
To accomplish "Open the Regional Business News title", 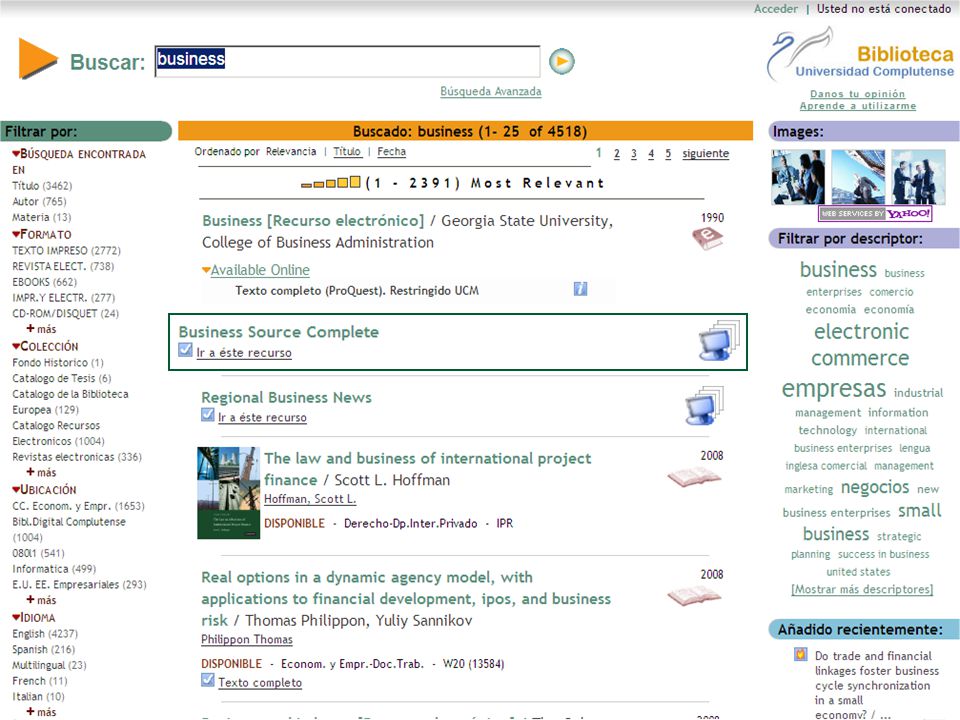I will tap(287, 397).
